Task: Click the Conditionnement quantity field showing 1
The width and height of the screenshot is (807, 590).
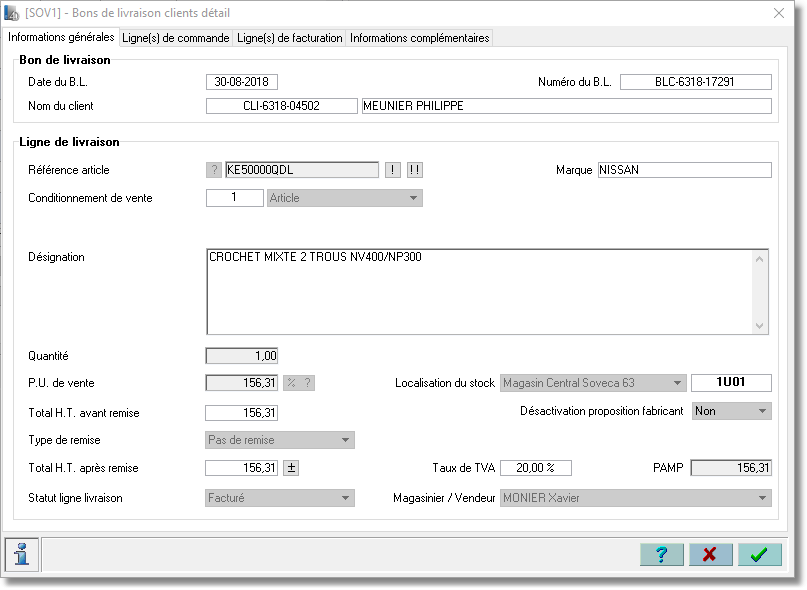Action: tap(234, 198)
